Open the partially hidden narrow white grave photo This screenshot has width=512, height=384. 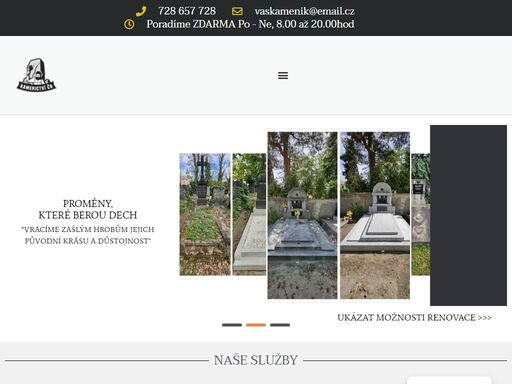point(249,214)
